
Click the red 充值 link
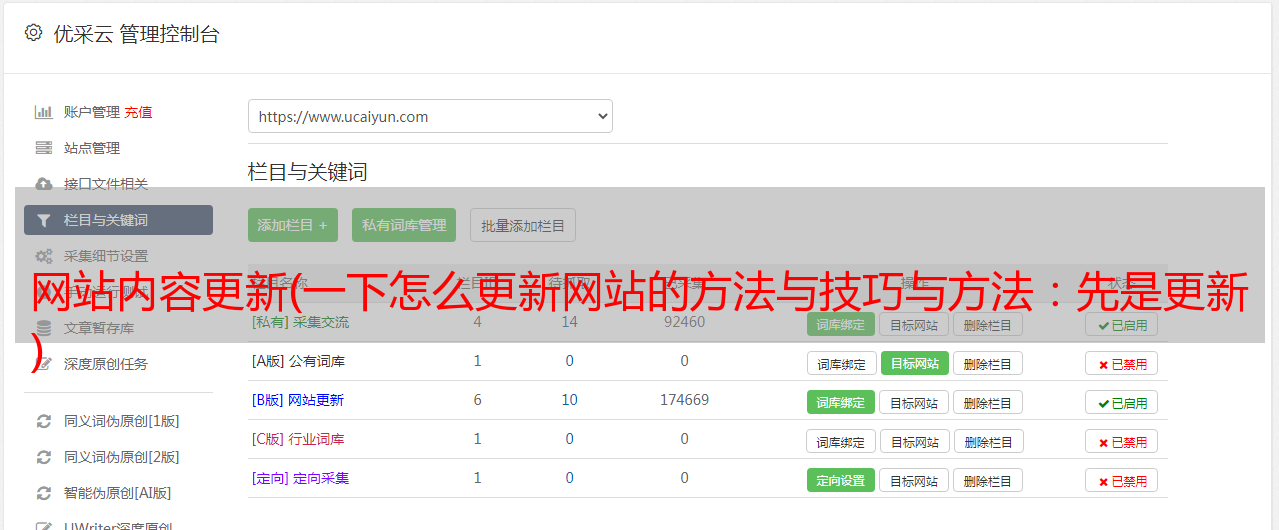(138, 112)
